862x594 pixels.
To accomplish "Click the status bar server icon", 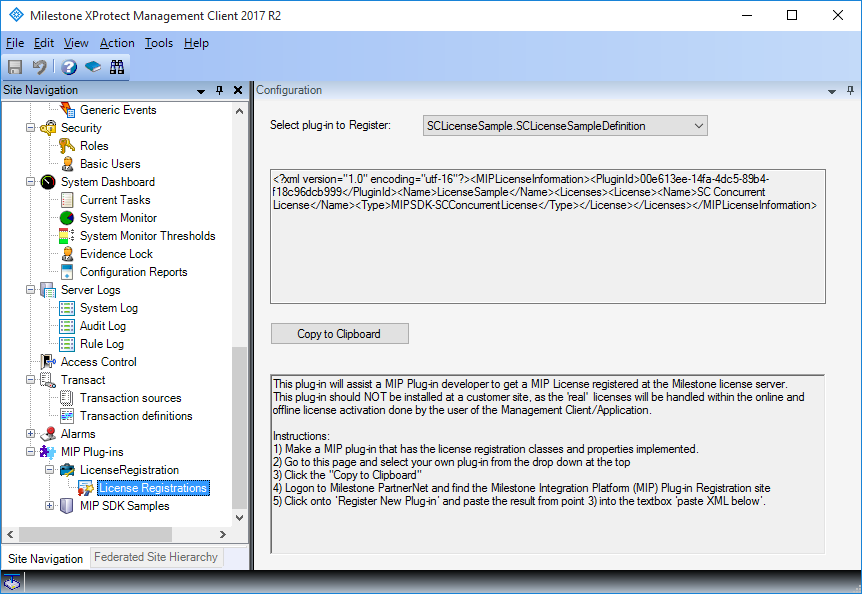I will click(x=12, y=582).
